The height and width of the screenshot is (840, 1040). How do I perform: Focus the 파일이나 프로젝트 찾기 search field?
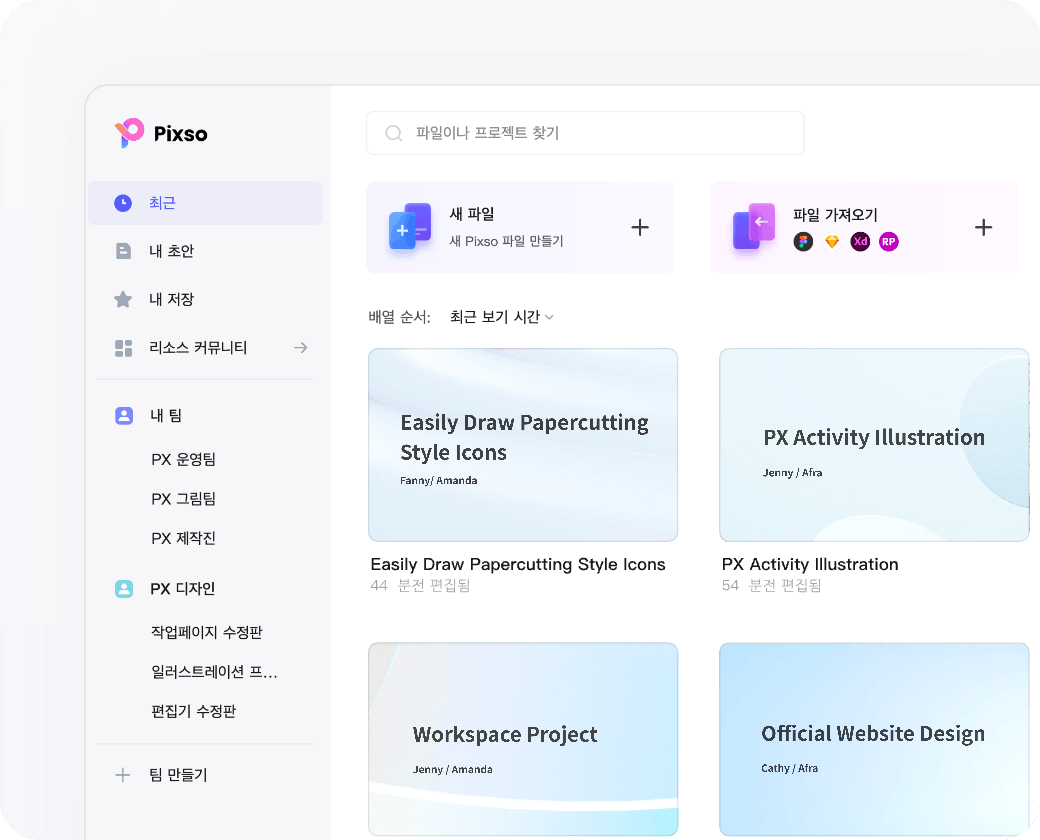pos(585,133)
